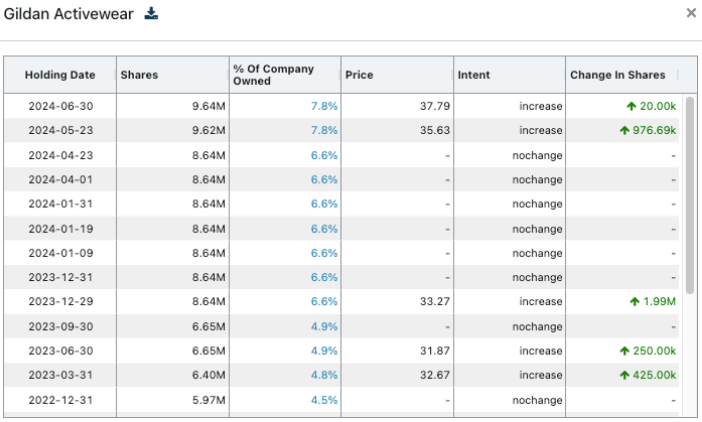
Task: Select the 2024-04-23 holding date cell
Action: click(59, 155)
